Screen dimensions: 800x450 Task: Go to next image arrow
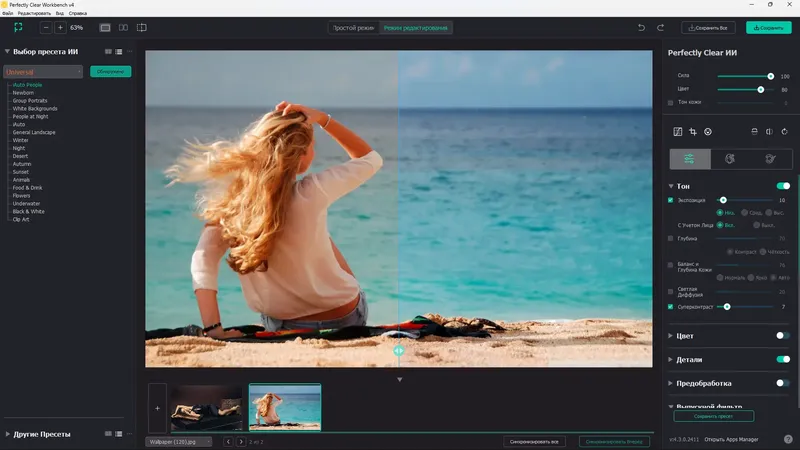click(x=241, y=442)
